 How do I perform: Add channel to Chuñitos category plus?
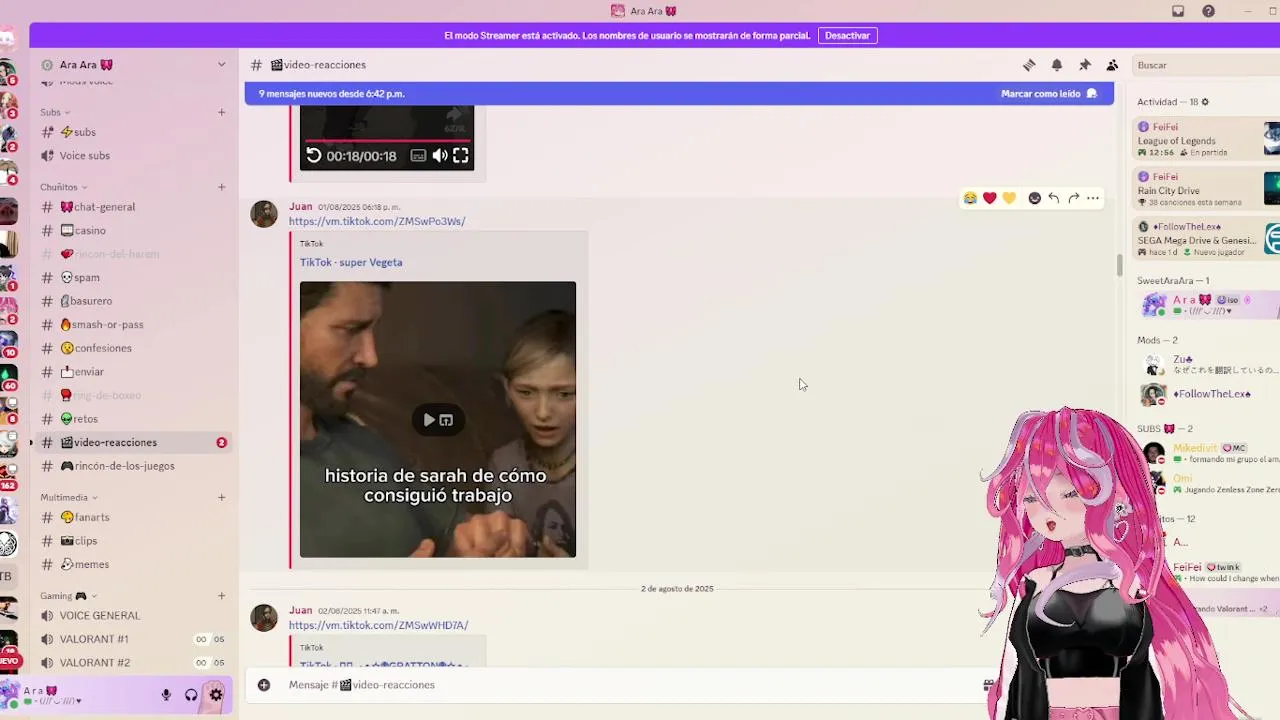(x=221, y=187)
